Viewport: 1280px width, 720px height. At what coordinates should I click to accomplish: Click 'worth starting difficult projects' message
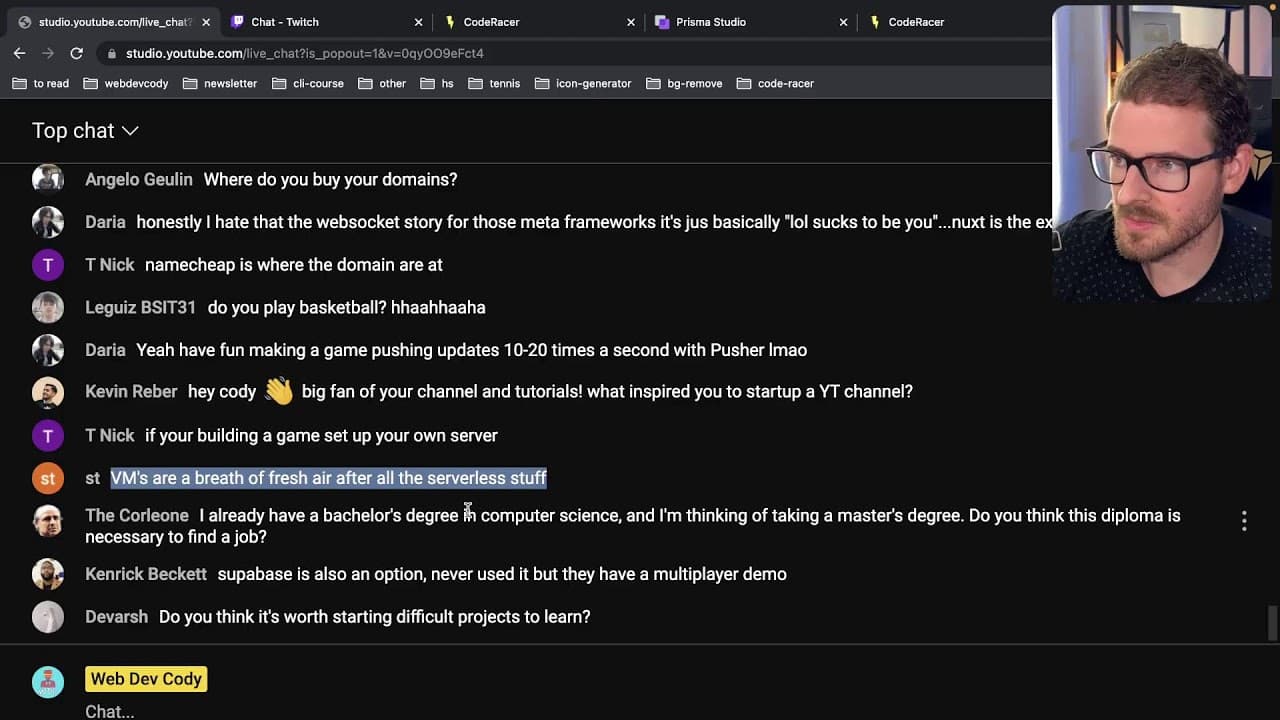click(375, 617)
